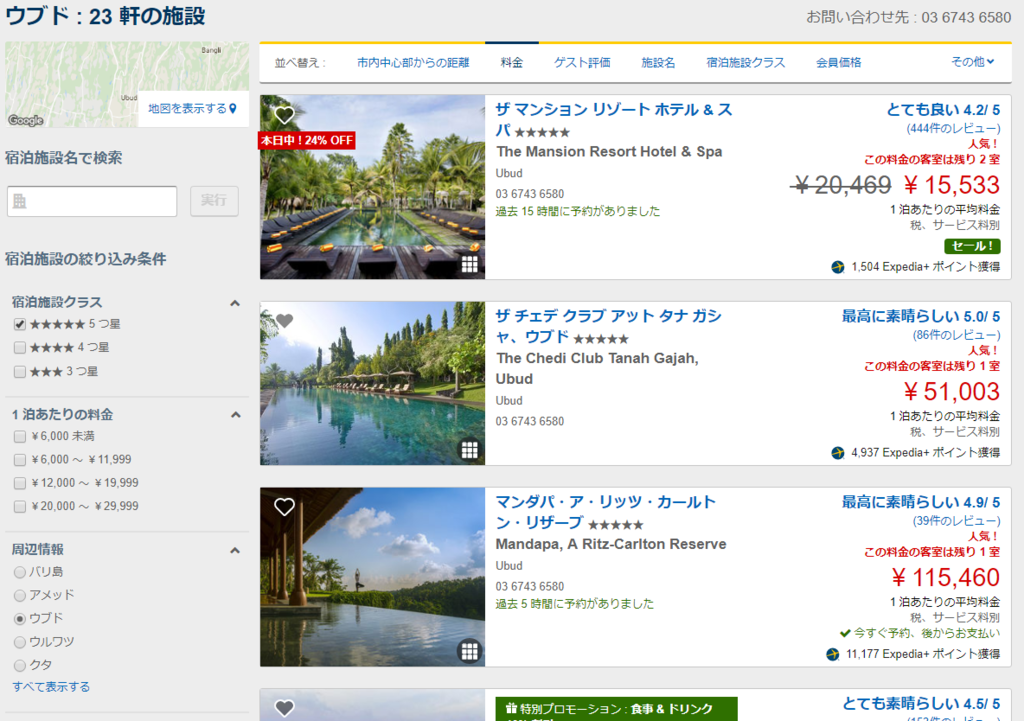Click the map pin icon beside 地図を表示する

coord(233,108)
